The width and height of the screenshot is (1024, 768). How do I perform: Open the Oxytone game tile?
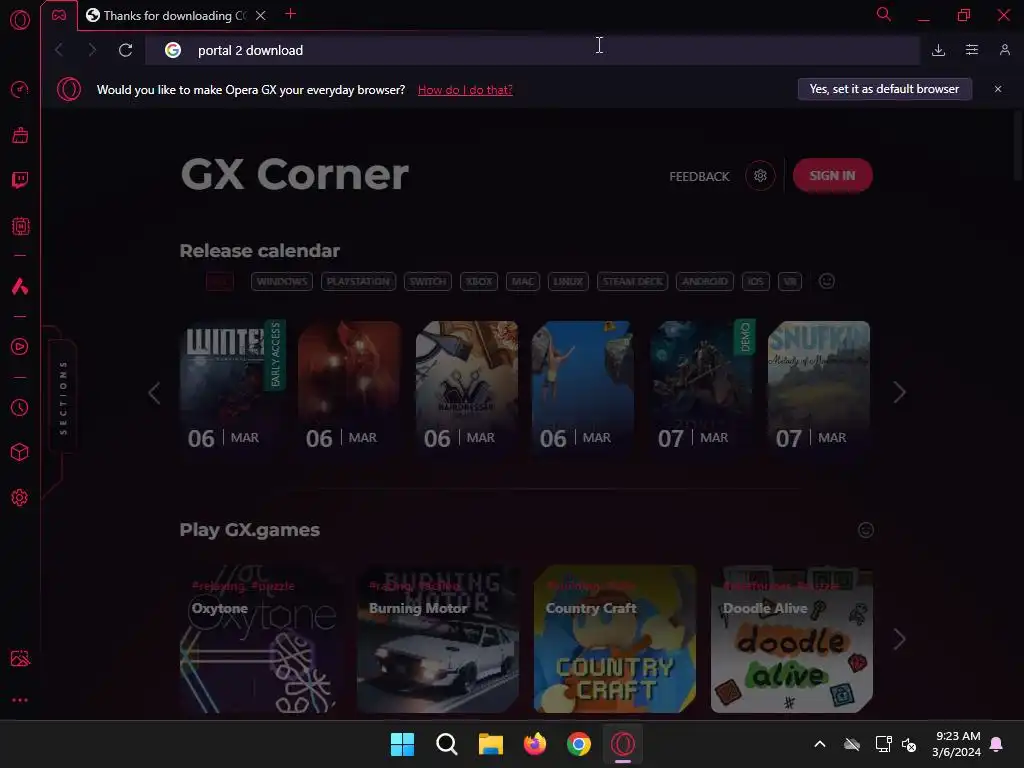(x=260, y=639)
